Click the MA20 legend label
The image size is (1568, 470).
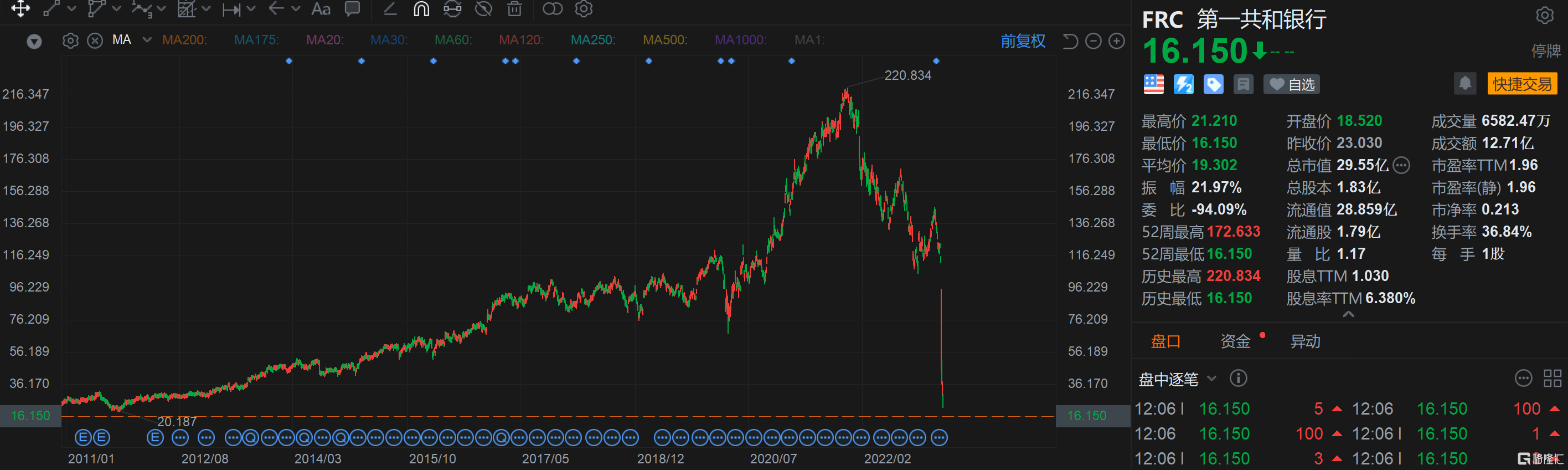tap(324, 40)
